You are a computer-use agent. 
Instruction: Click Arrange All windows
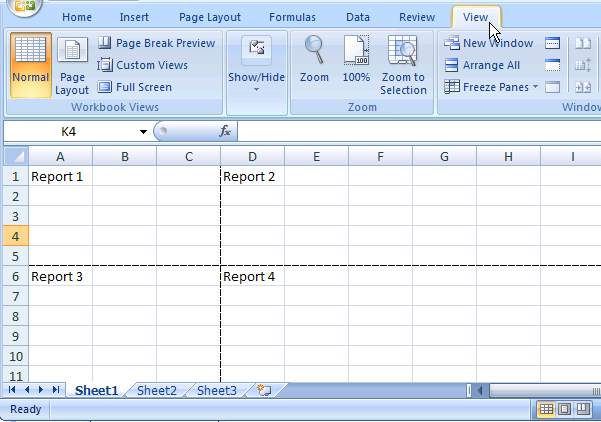coord(482,65)
